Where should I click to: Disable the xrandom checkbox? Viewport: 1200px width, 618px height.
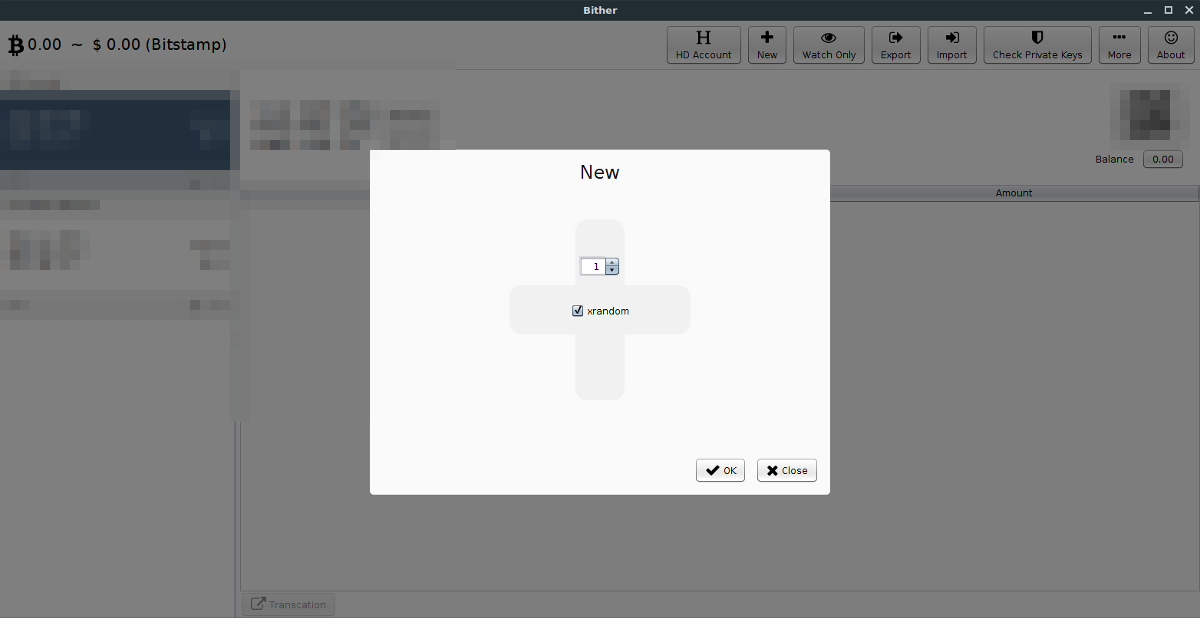pos(577,310)
